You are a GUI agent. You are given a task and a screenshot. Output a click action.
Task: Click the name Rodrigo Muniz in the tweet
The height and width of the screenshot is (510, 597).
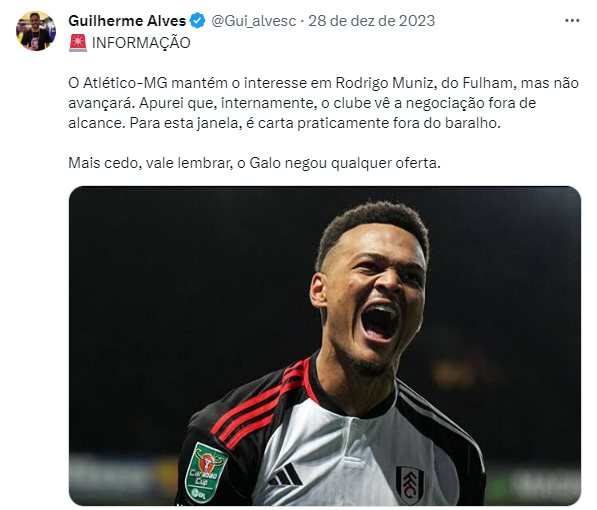coord(386,83)
